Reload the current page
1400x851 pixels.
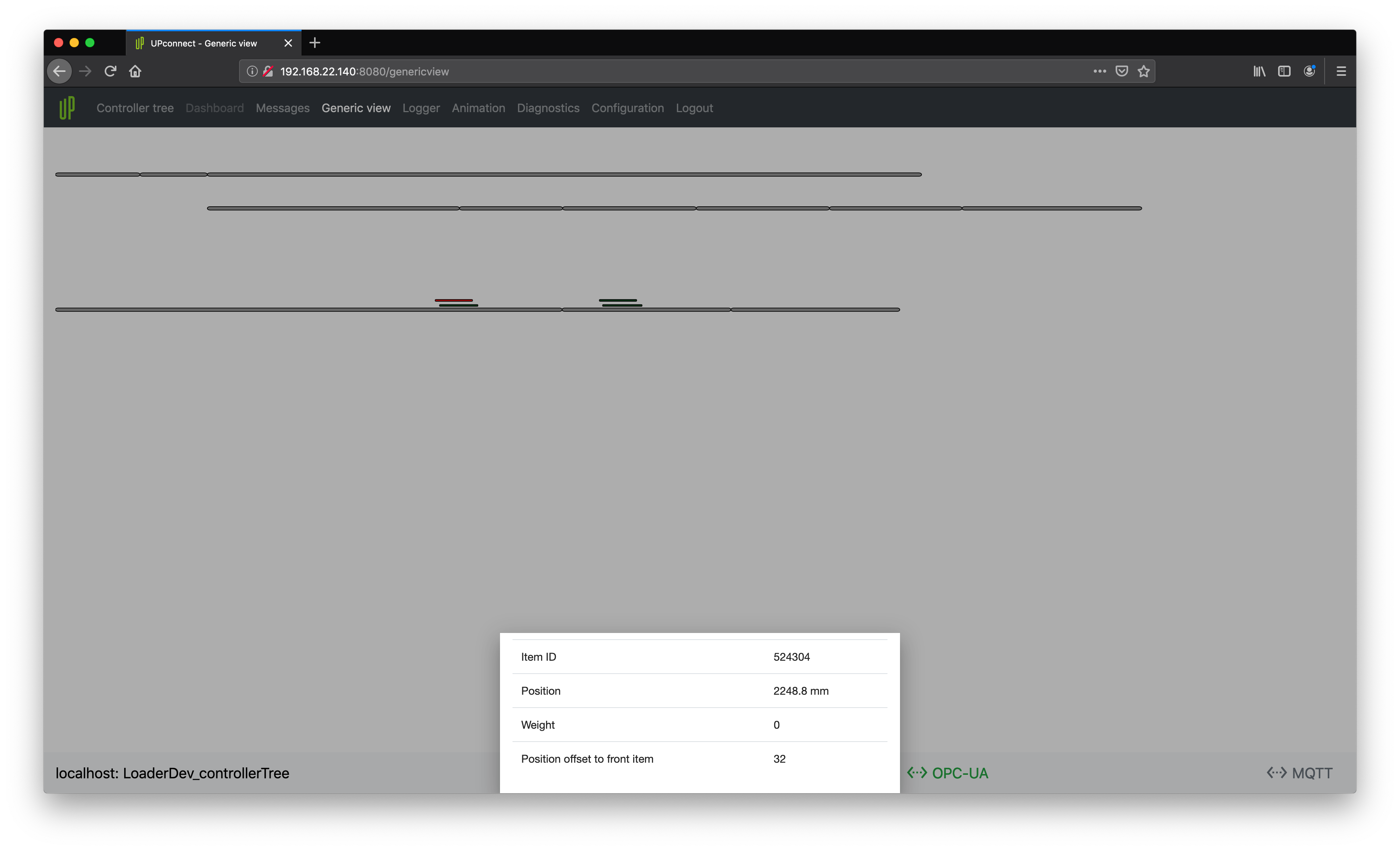[110, 71]
